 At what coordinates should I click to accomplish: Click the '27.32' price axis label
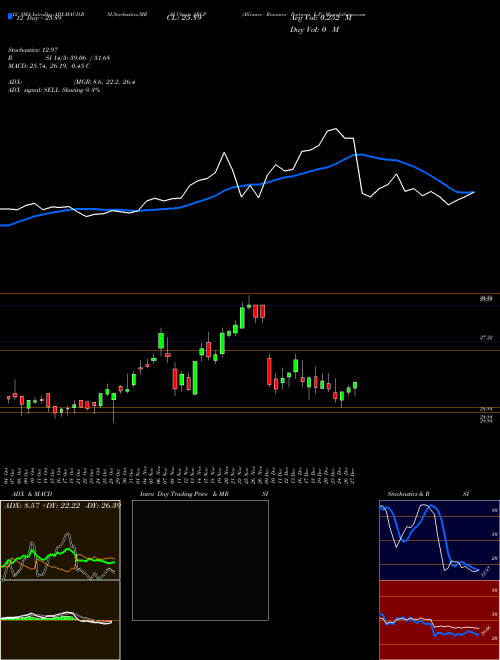click(x=486, y=338)
